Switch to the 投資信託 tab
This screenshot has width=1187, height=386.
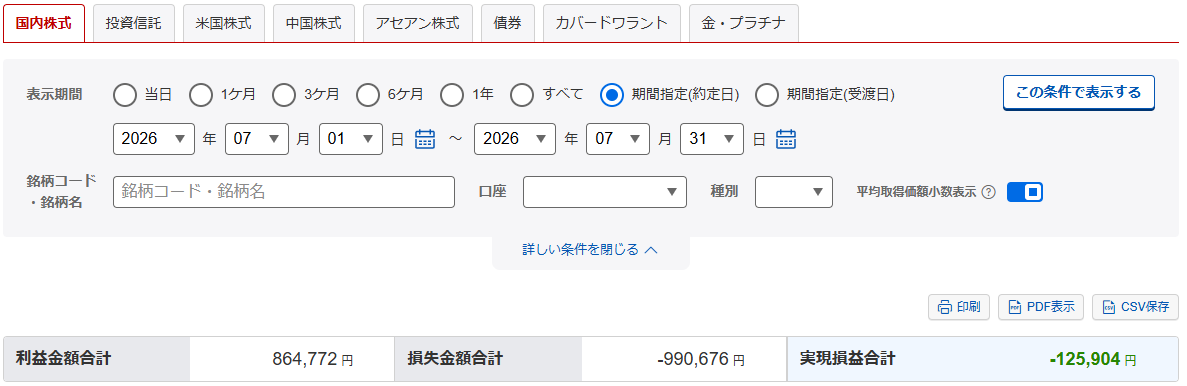[134, 23]
